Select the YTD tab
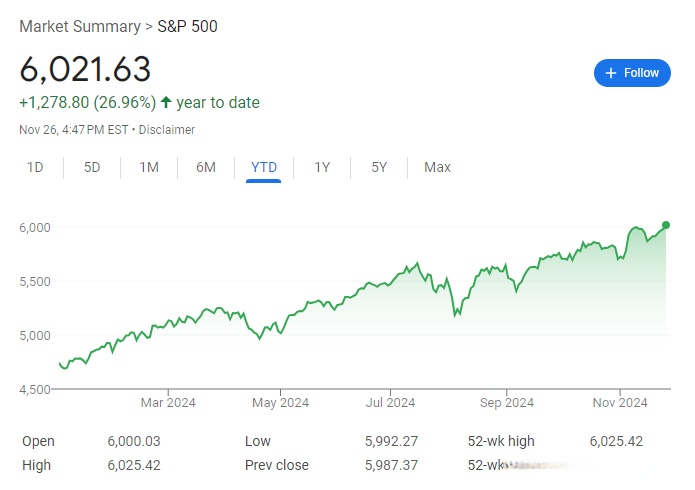This screenshot has width=695, height=490. (264, 167)
